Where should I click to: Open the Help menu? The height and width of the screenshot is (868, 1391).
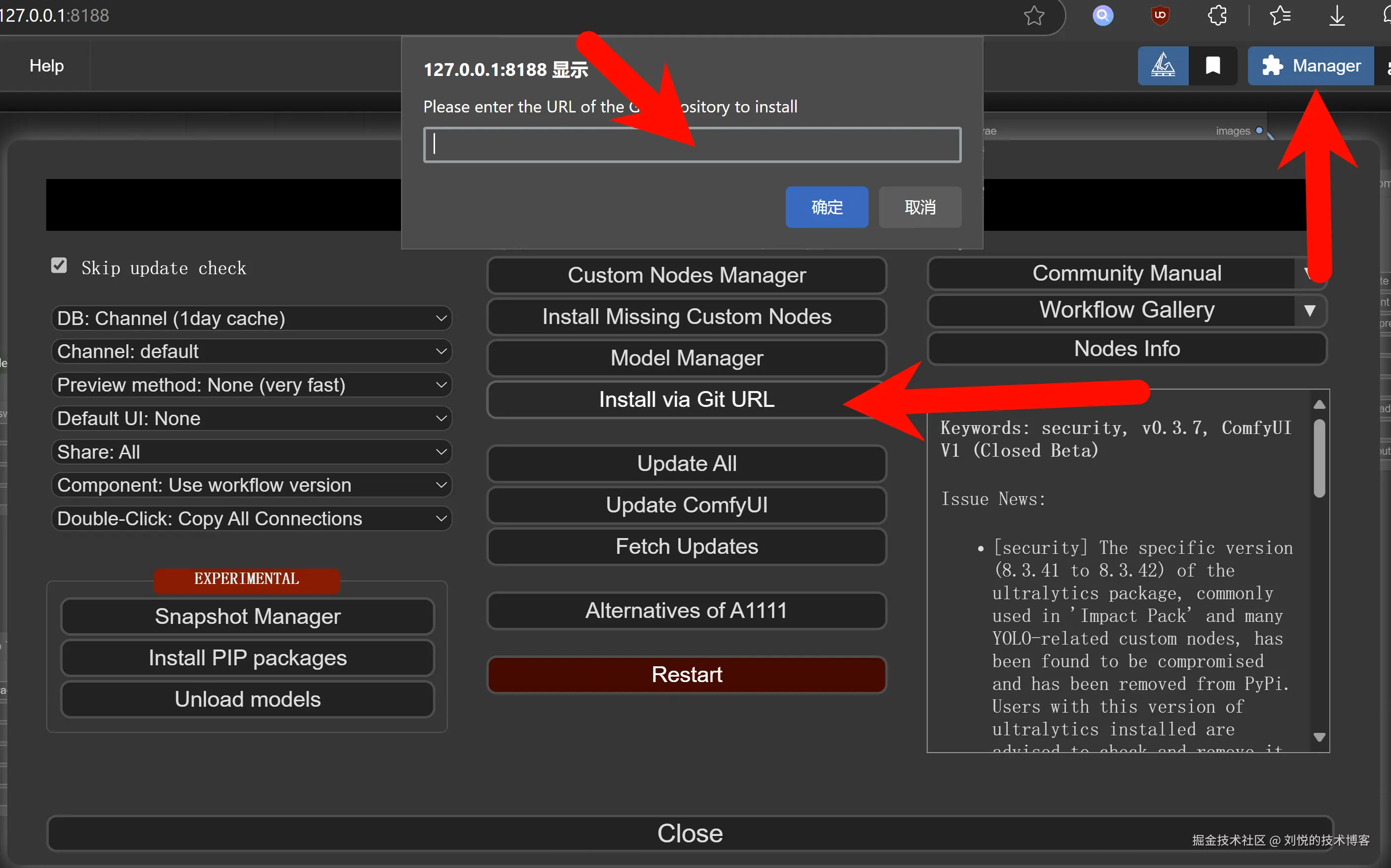[x=46, y=66]
